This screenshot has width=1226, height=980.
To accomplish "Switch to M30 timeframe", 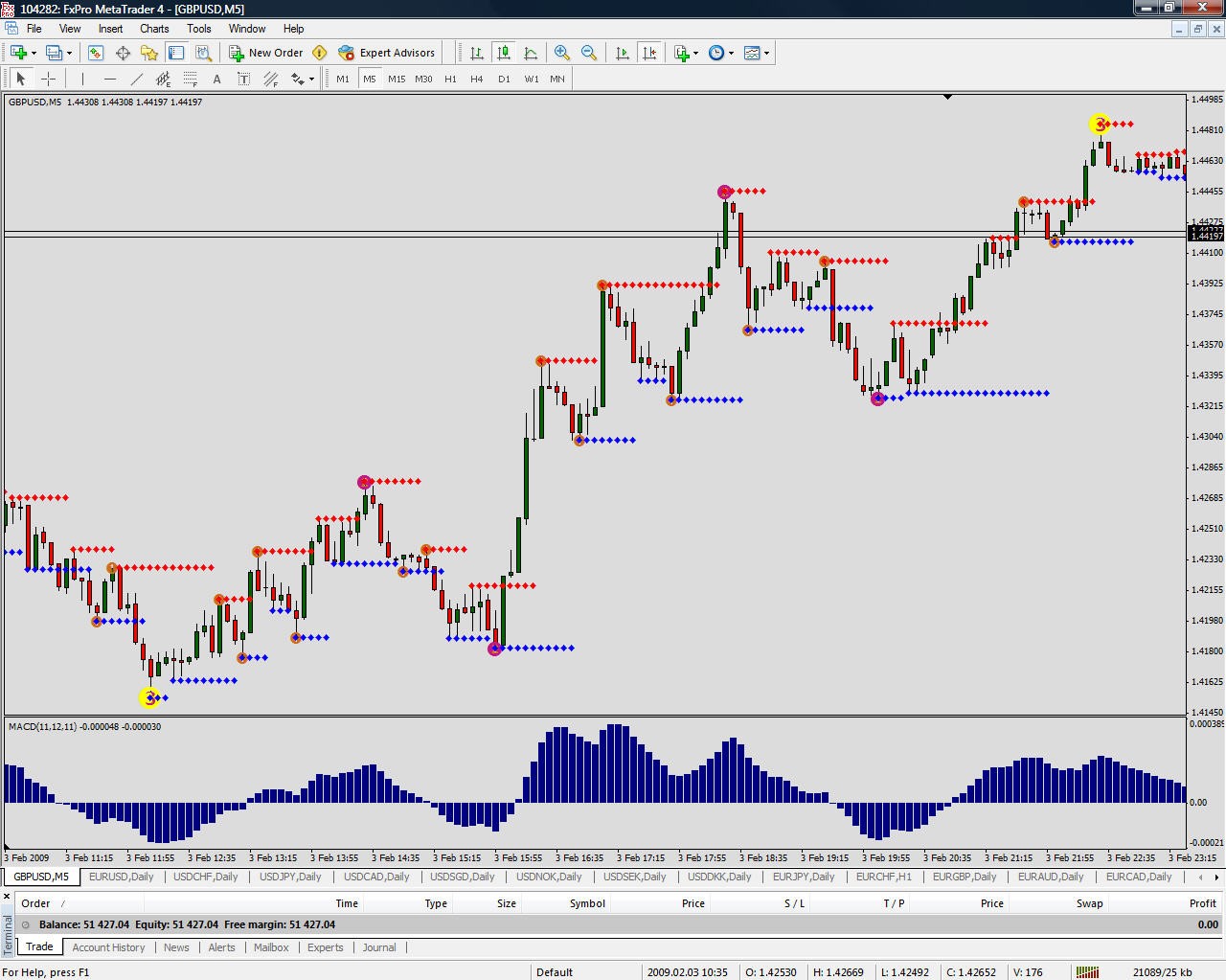I will (423, 79).
